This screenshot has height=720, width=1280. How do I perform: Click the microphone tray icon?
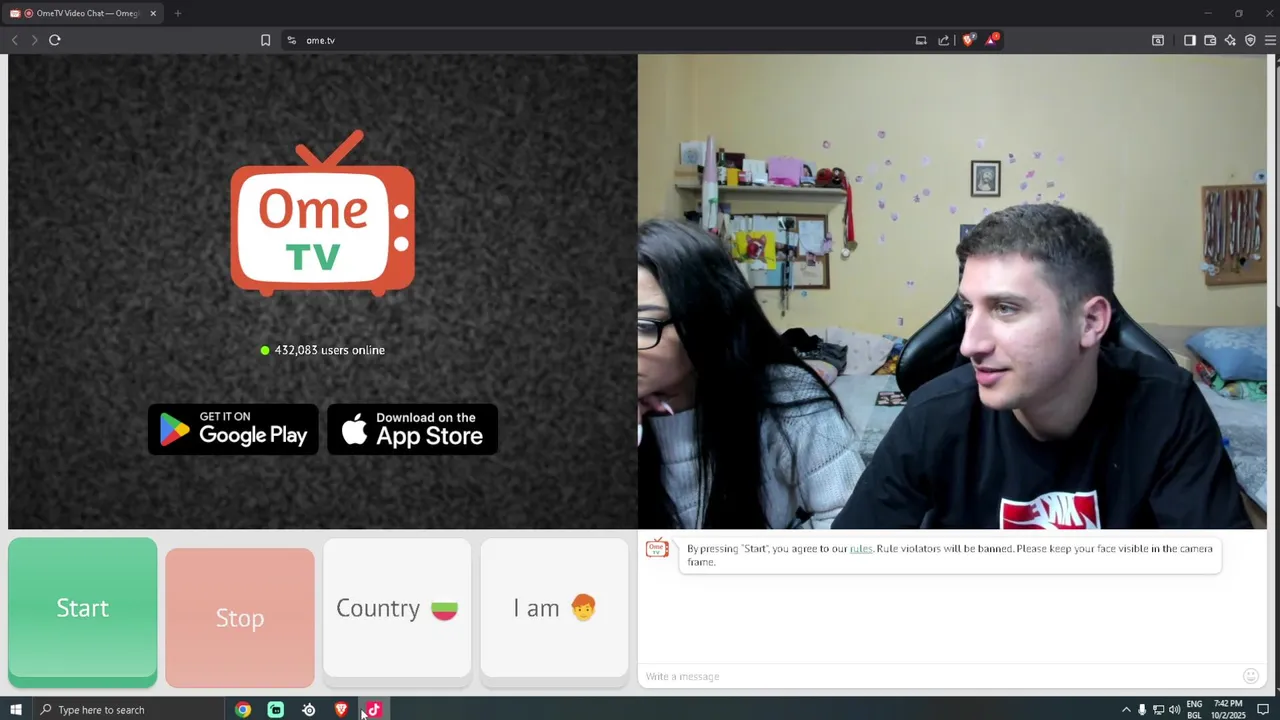pos(1142,710)
